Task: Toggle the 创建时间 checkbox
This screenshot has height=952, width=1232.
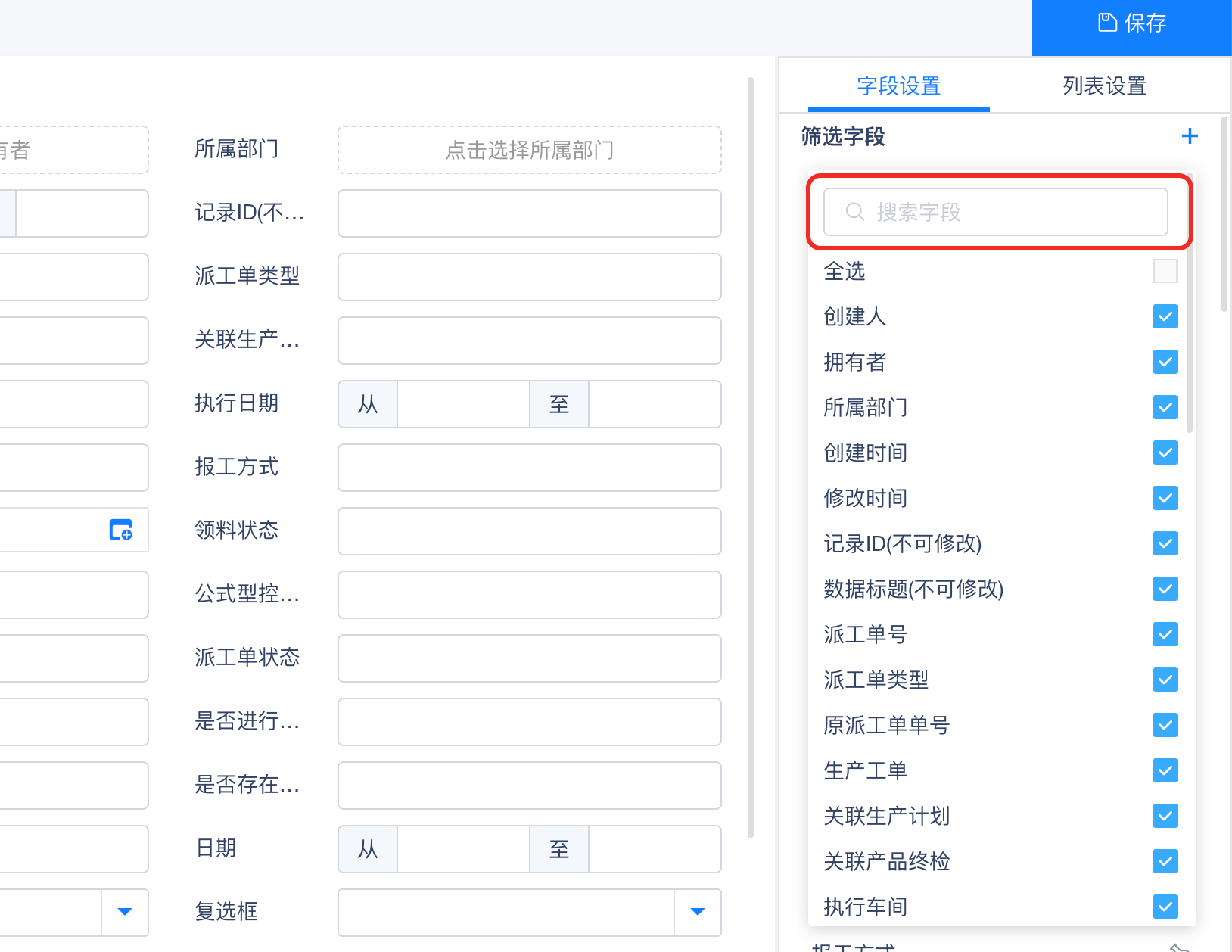Action: pyautogui.click(x=1165, y=453)
